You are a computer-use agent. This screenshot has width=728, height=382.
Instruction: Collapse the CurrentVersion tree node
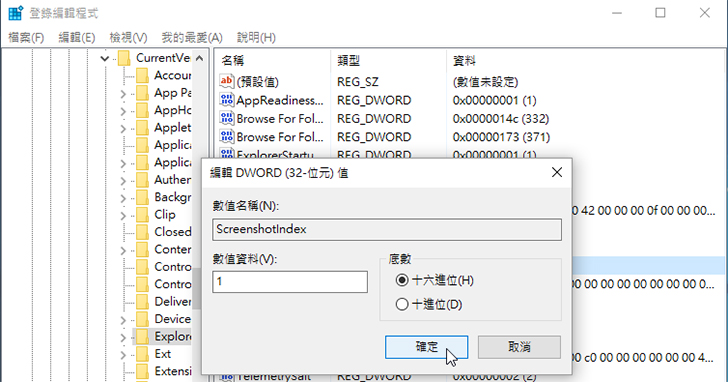click(x=104, y=58)
